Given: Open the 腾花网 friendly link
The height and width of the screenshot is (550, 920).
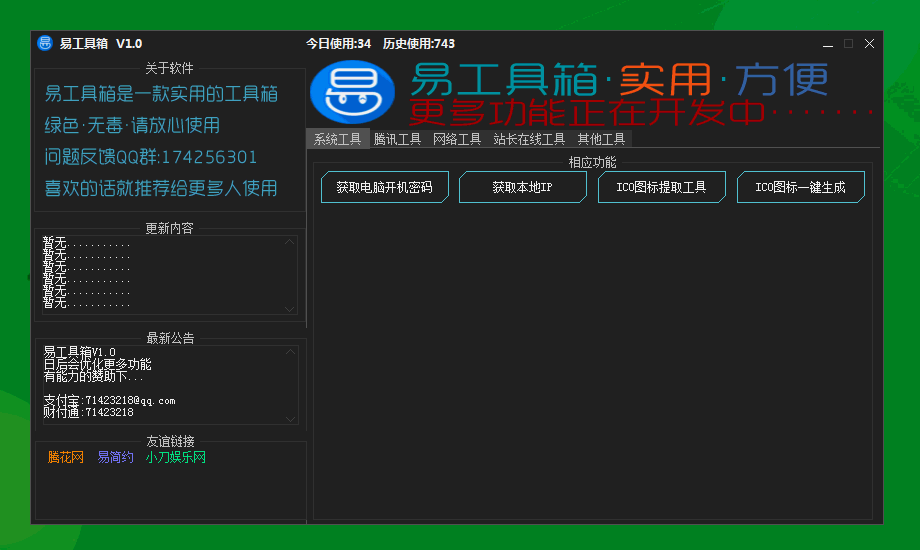Looking at the screenshot, I should point(66,457).
